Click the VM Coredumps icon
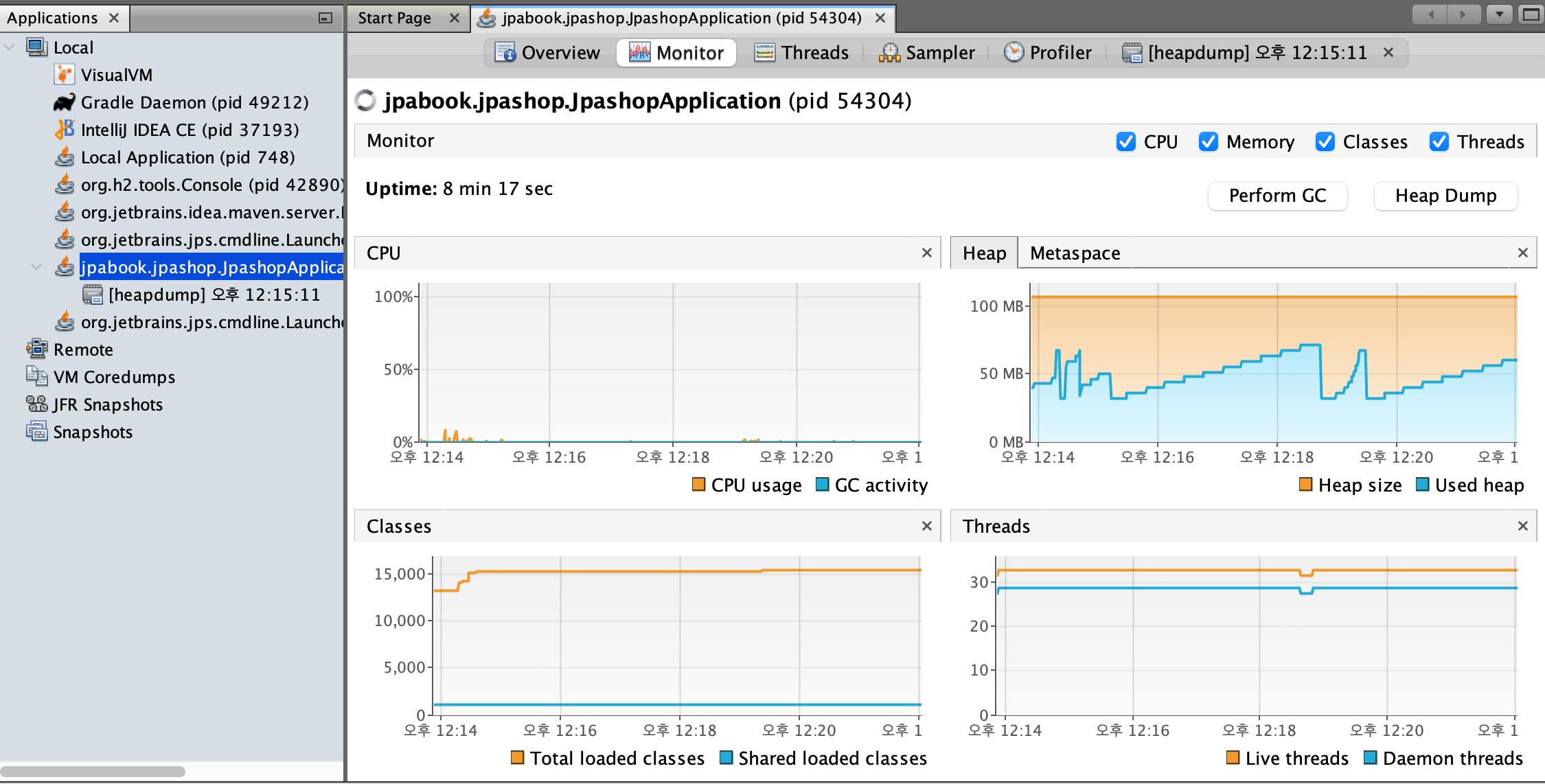The image size is (1545, 784). click(x=36, y=376)
